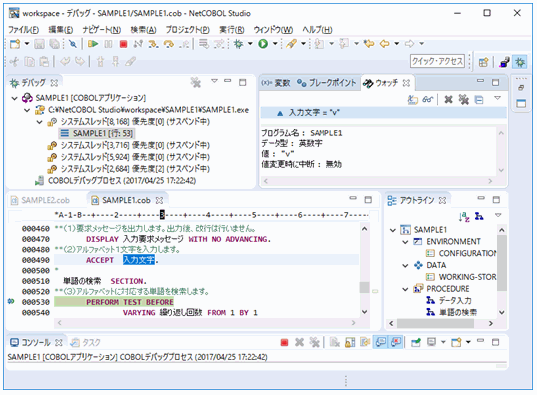Maximize the Console view
The height and width of the screenshot is (395, 537).
tap(496, 342)
